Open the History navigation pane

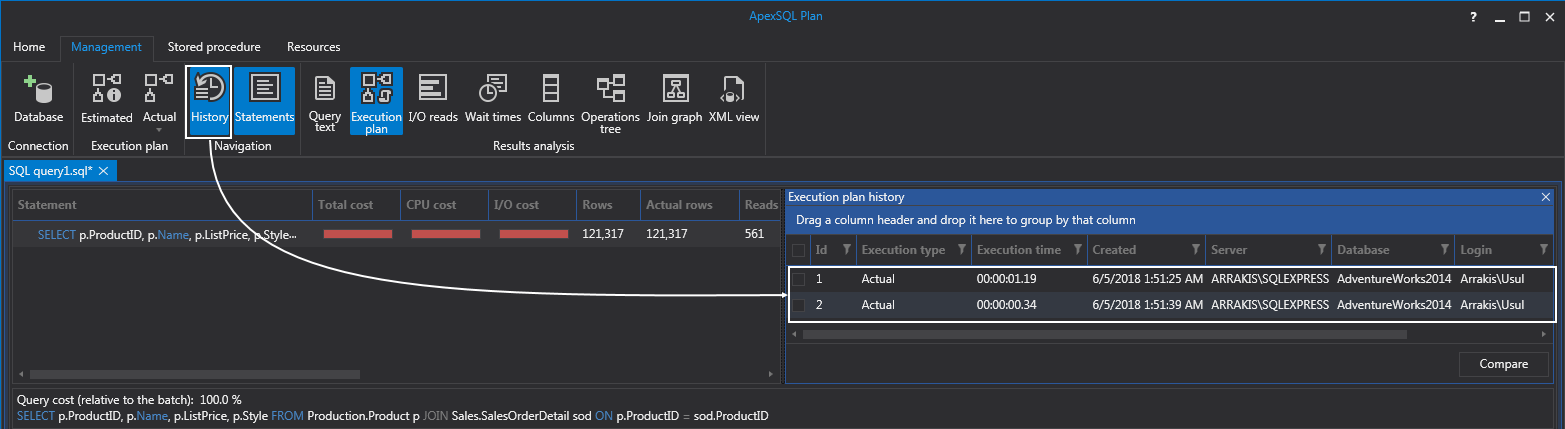pyautogui.click(x=210, y=101)
